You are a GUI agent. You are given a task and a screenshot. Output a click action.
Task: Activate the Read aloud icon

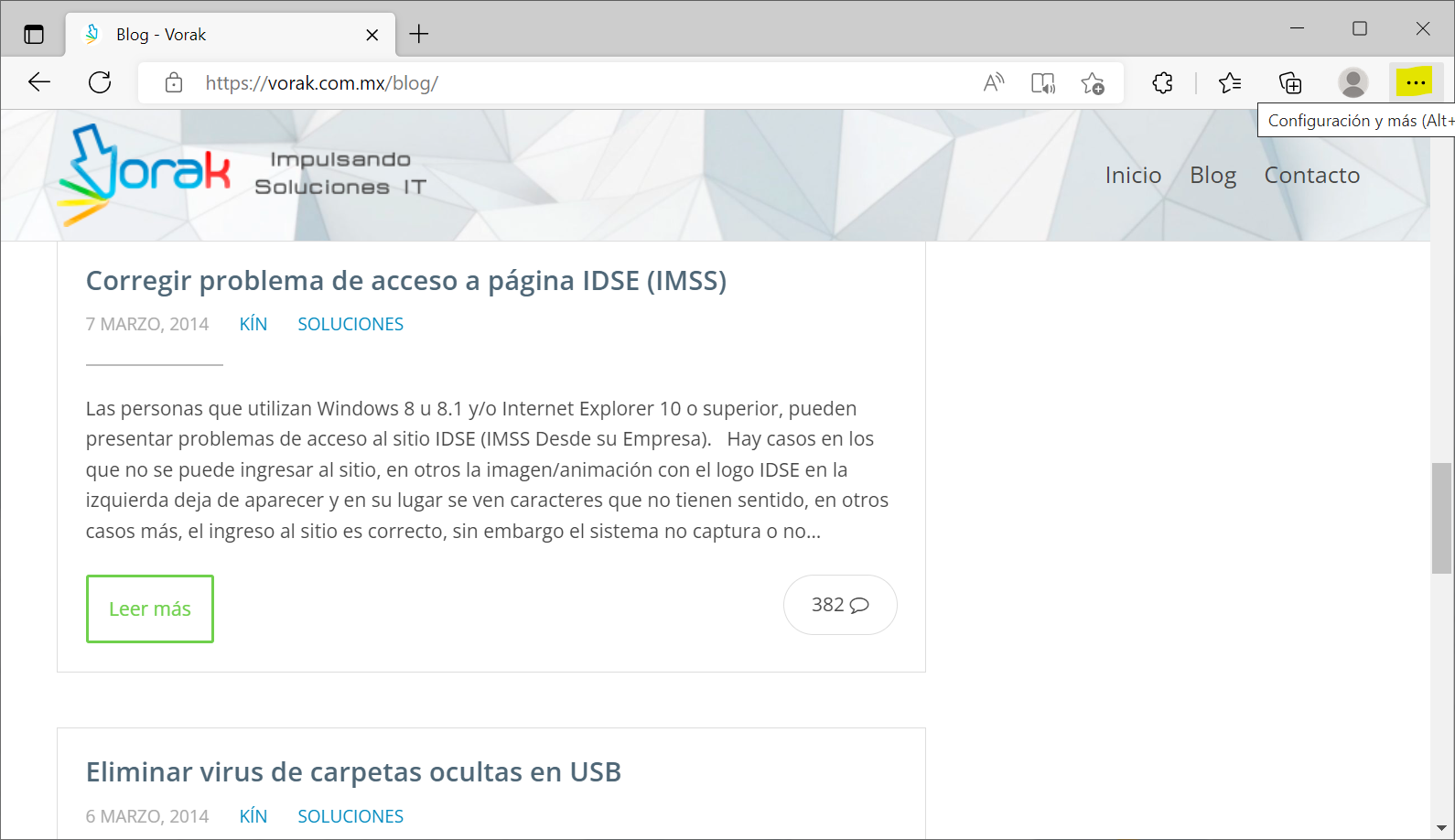coord(994,83)
